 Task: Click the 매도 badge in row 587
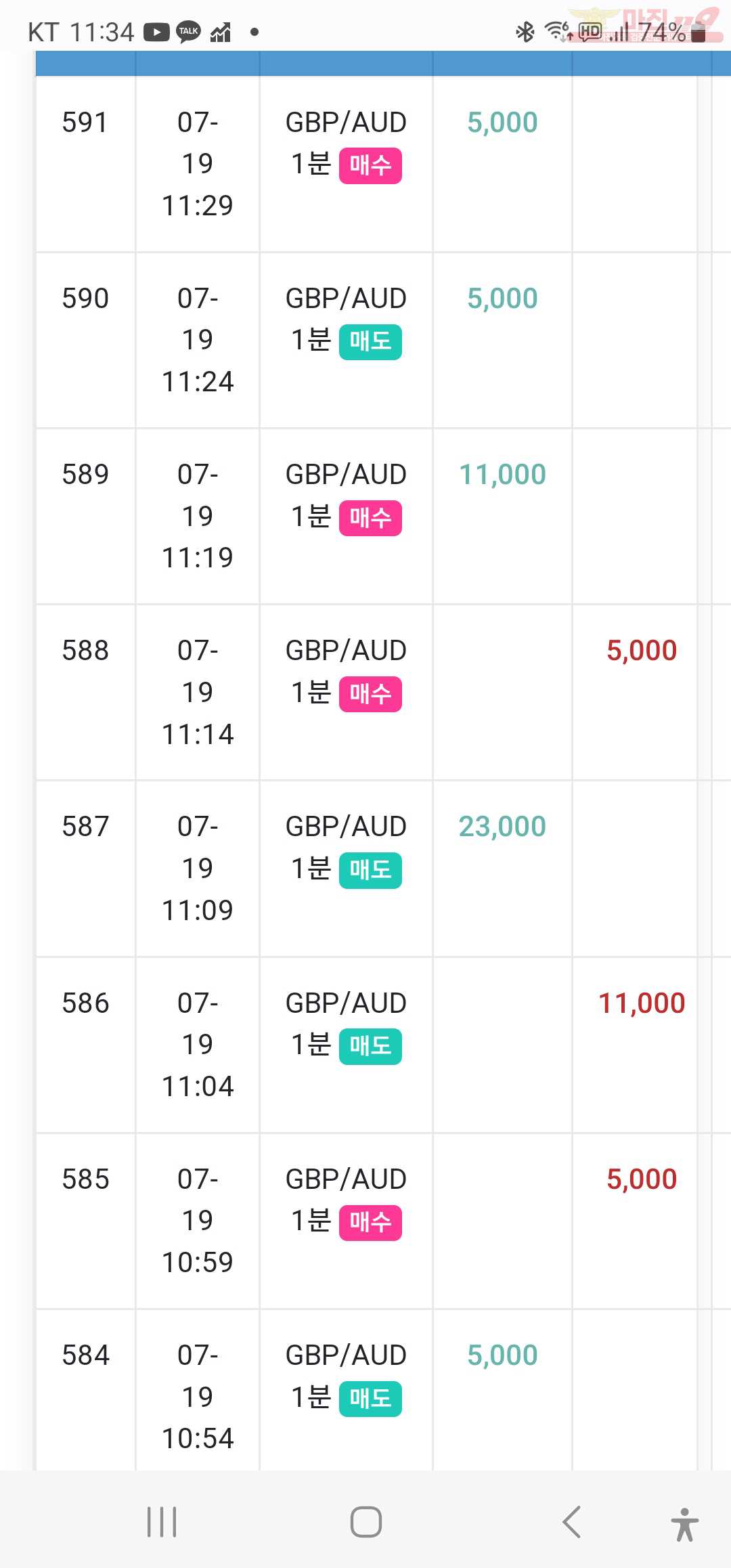(370, 871)
